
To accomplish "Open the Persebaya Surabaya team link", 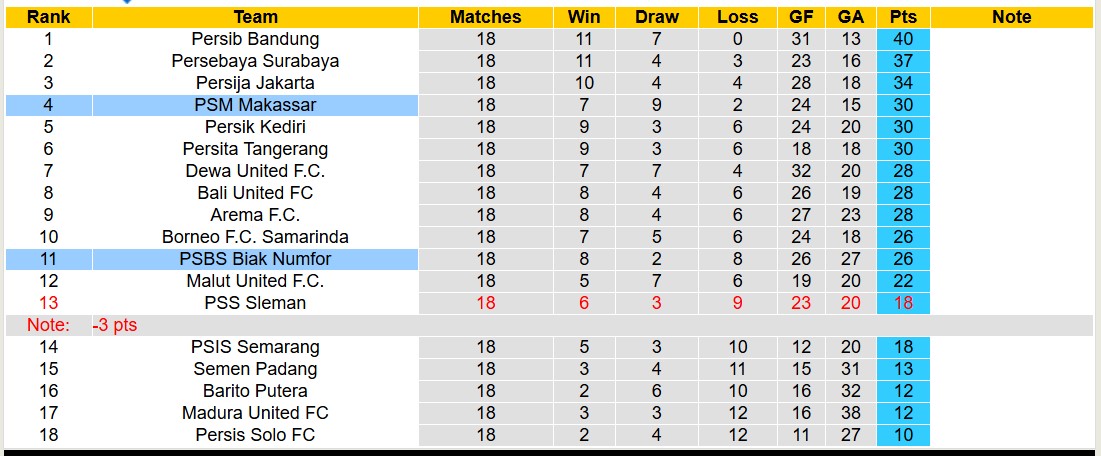I will pyautogui.click(x=255, y=61).
